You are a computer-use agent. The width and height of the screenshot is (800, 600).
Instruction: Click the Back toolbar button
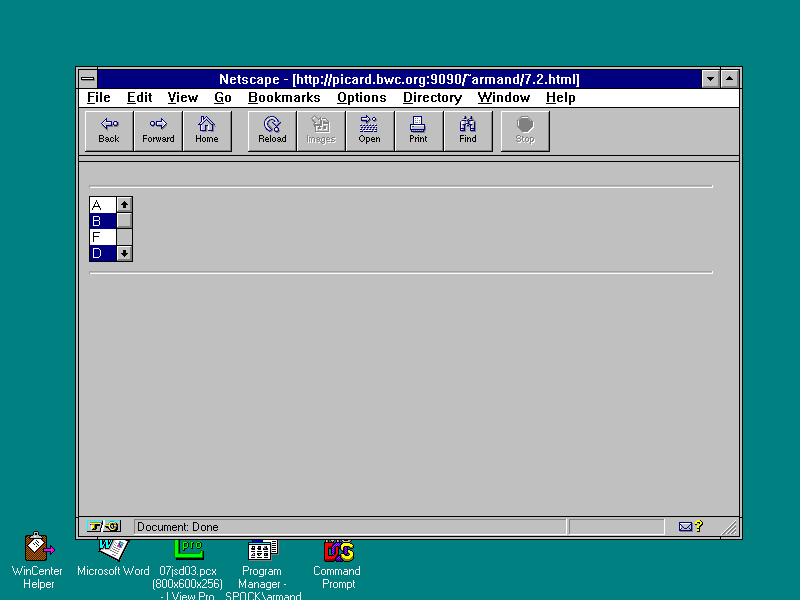coord(109,131)
